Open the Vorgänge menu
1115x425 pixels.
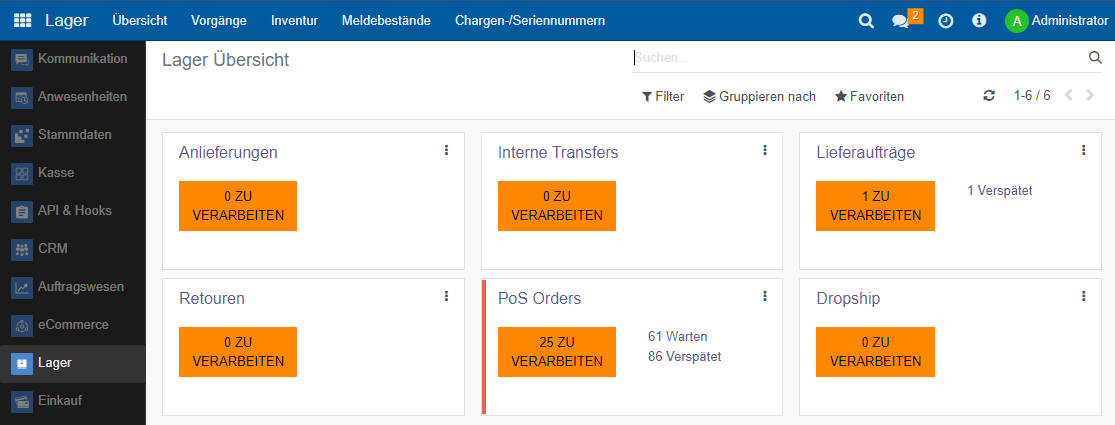219,20
